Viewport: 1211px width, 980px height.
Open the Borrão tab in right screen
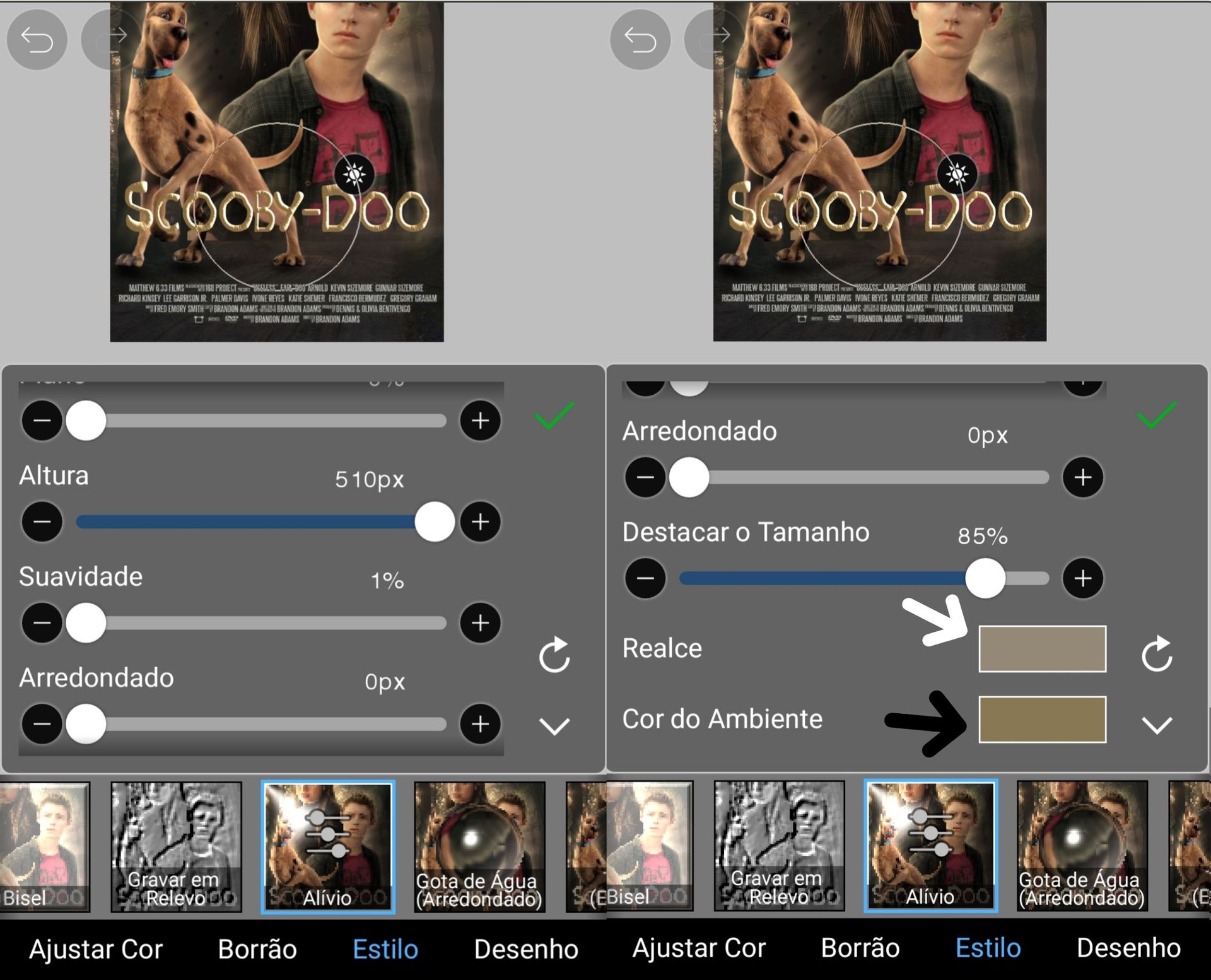pos(860,948)
